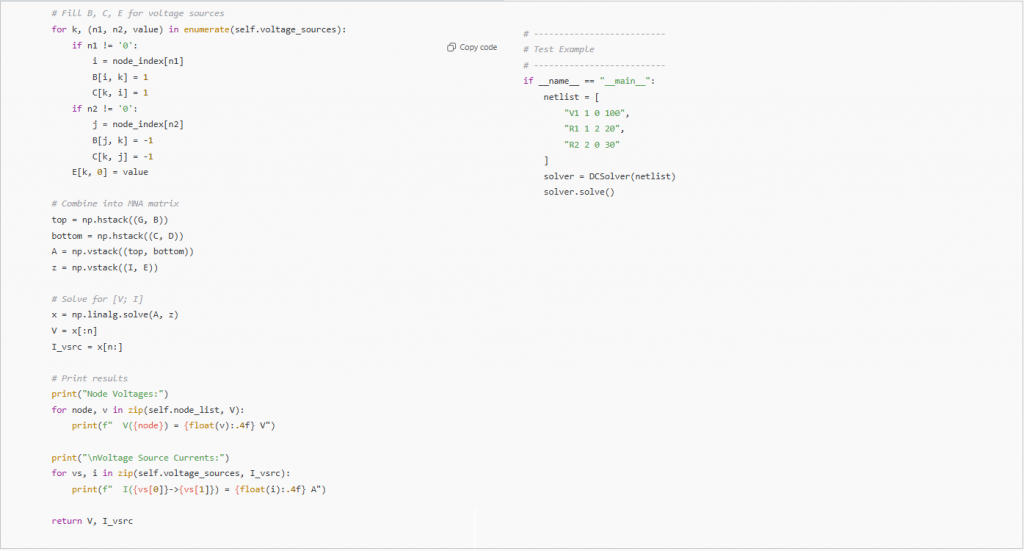Click the 'for k, (n1, n2, value)' loop line

point(198,30)
